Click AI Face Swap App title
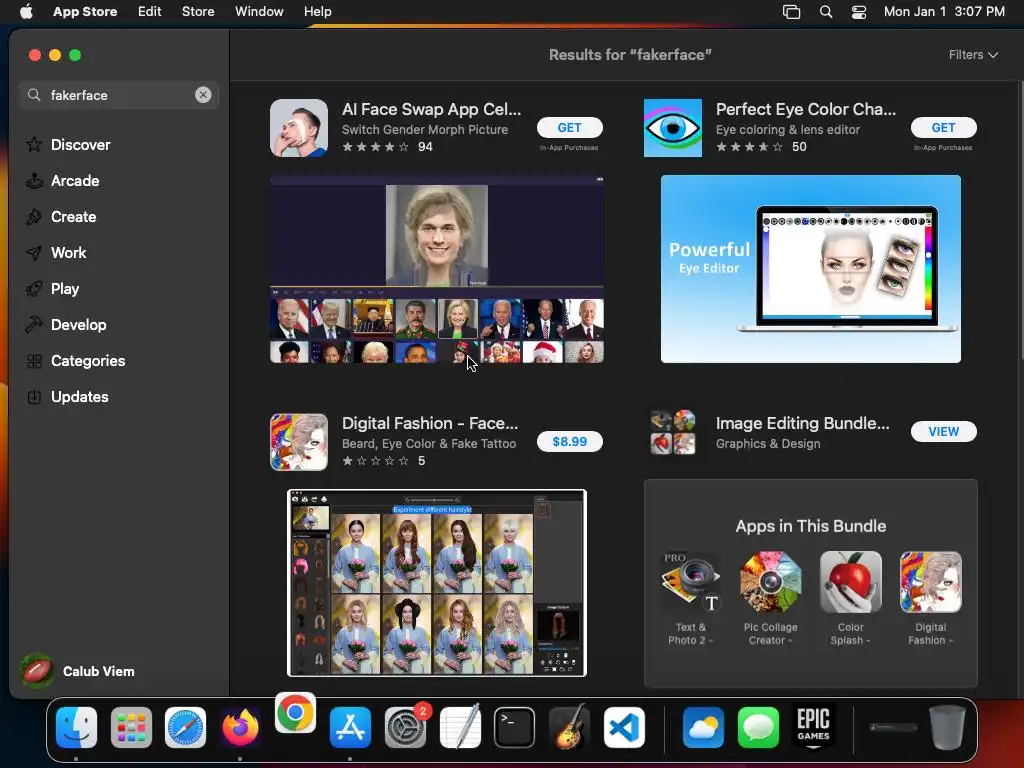The width and height of the screenshot is (1024, 768). click(431, 109)
